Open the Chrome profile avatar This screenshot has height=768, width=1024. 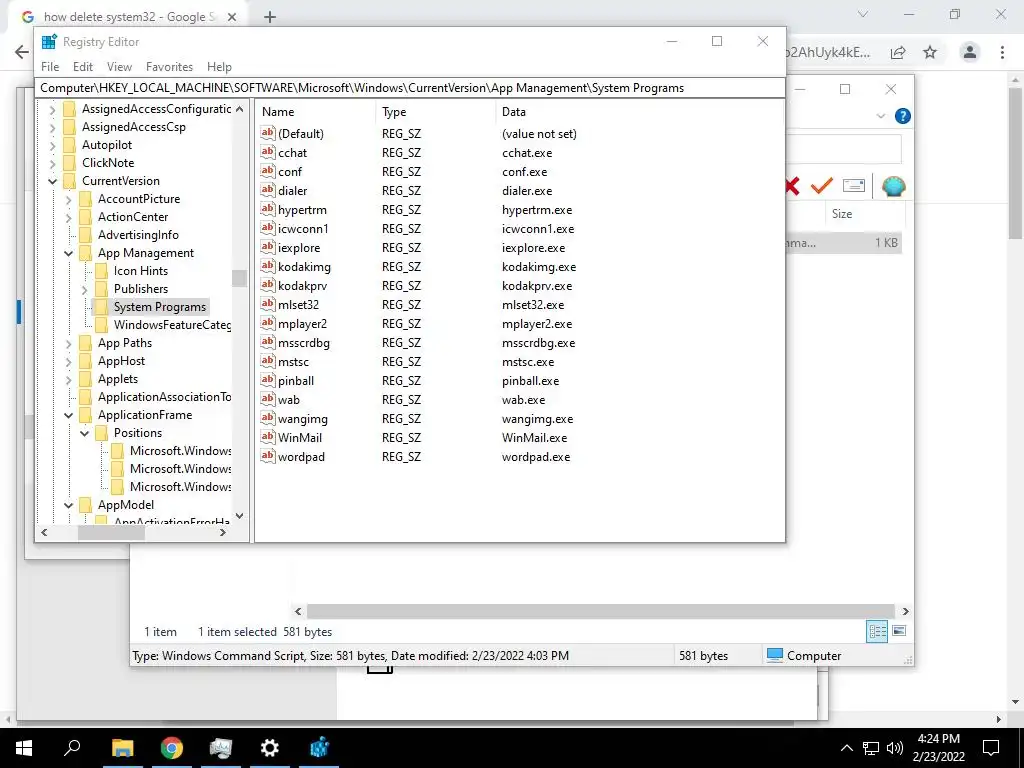(x=970, y=52)
